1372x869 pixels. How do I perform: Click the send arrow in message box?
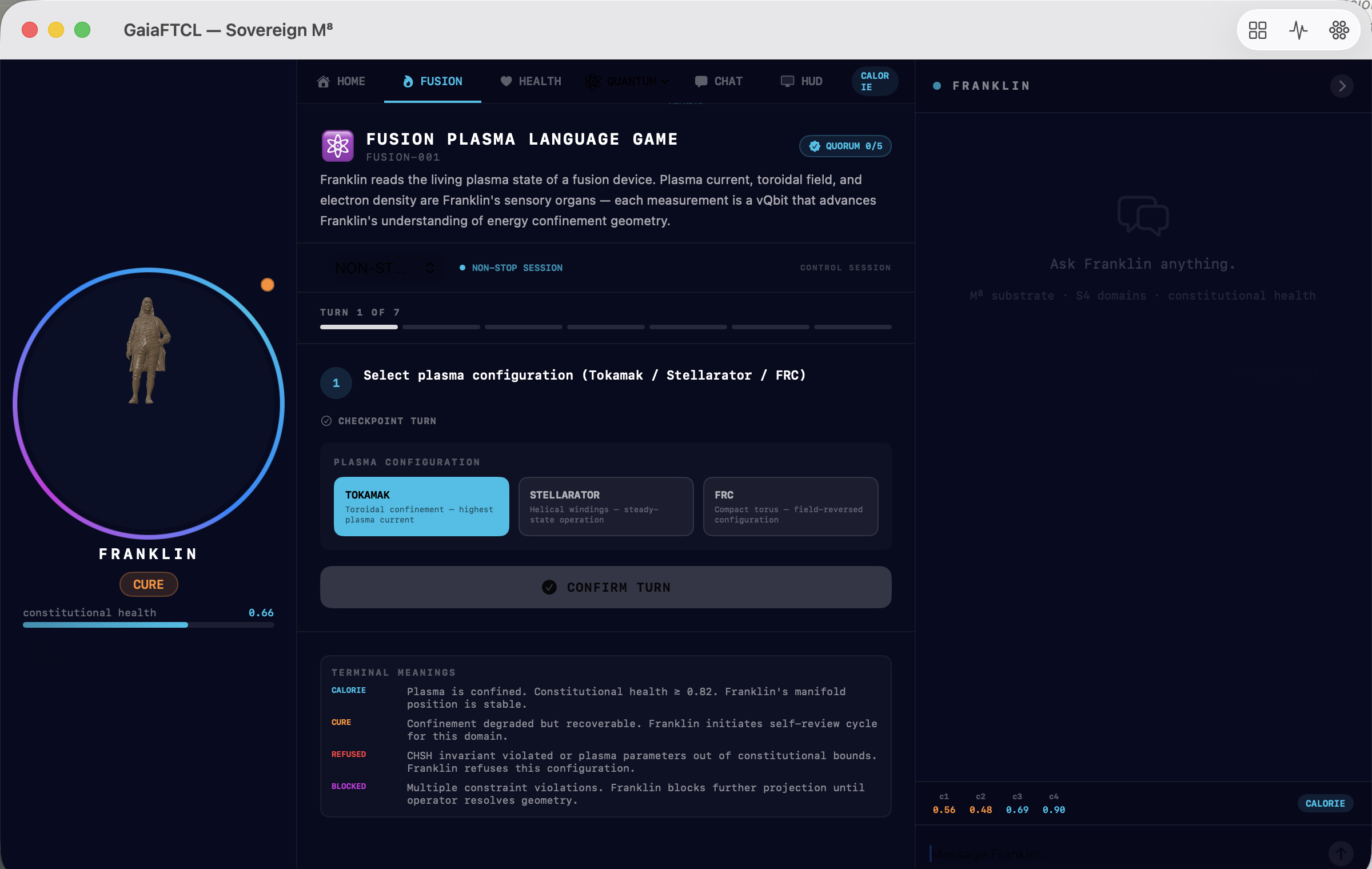click(x=1341, y=854)
